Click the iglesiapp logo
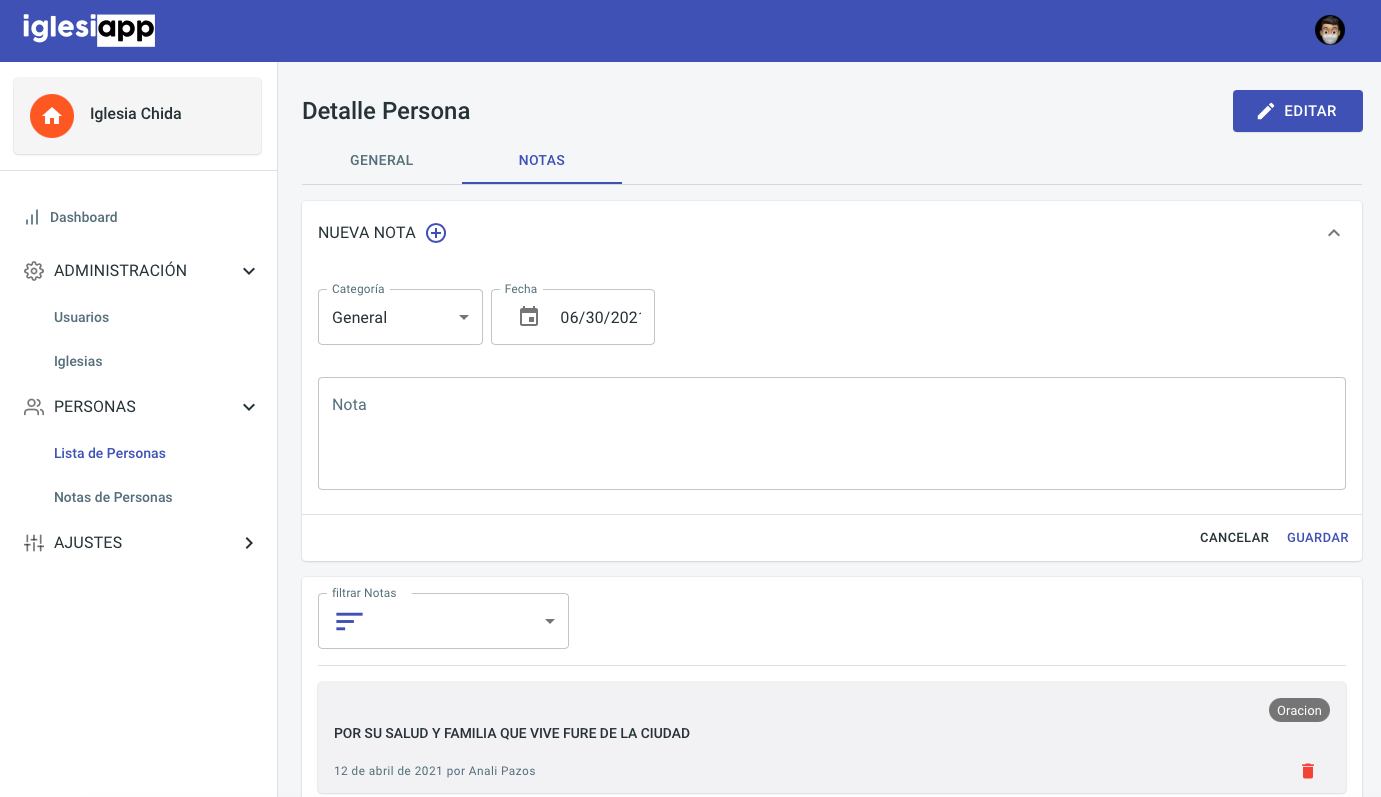This screenshot has width=1381, height=797. [89, 30]
